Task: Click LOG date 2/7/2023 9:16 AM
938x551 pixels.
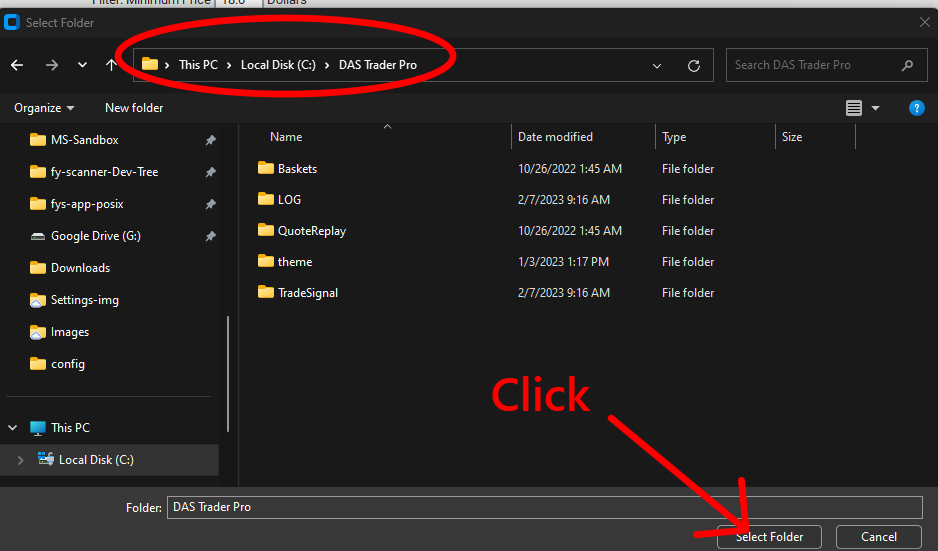Action: [x=564, y=200]
